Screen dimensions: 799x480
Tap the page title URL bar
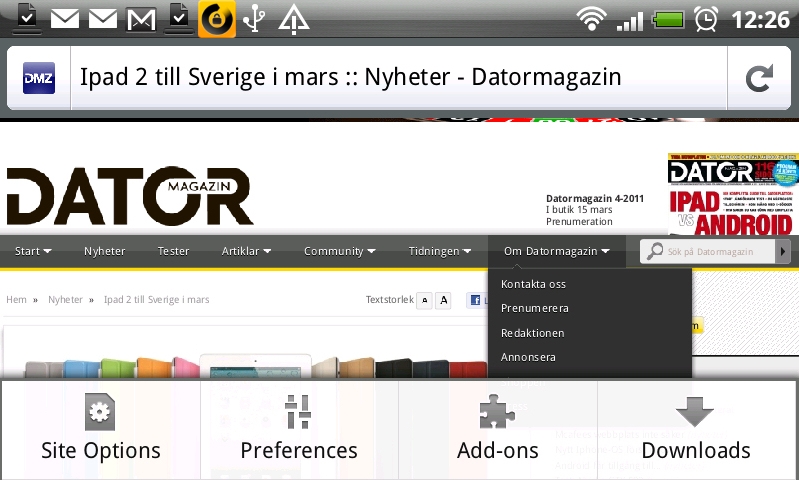399,78
